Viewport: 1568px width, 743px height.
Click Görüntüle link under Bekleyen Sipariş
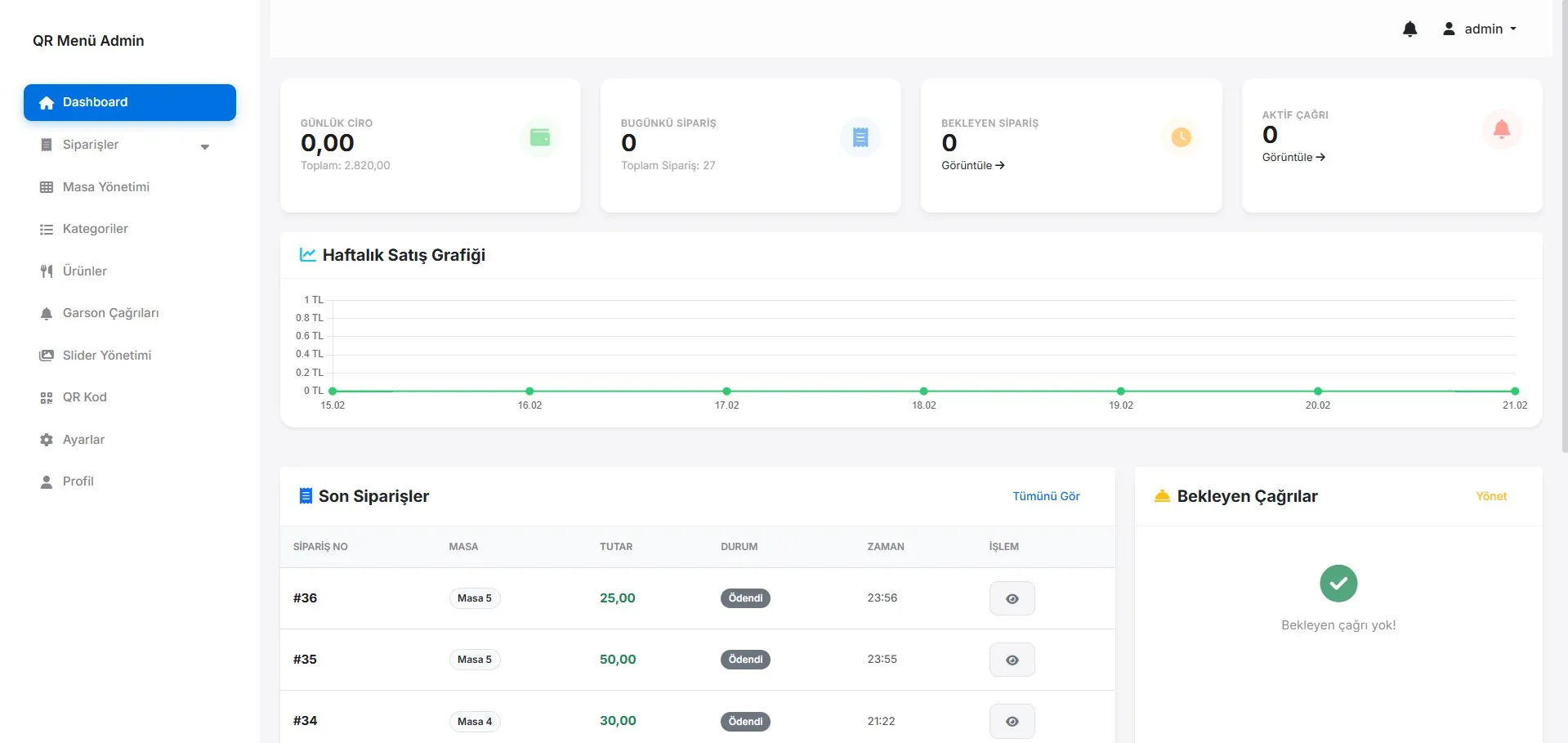972,165
